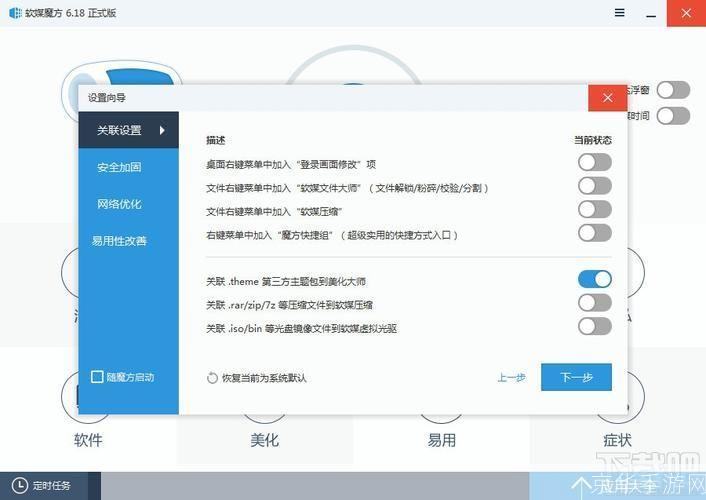Open the 安全加固 section
Screen dimensions: 706x500
pyautogui.click(x=119, y=167)
